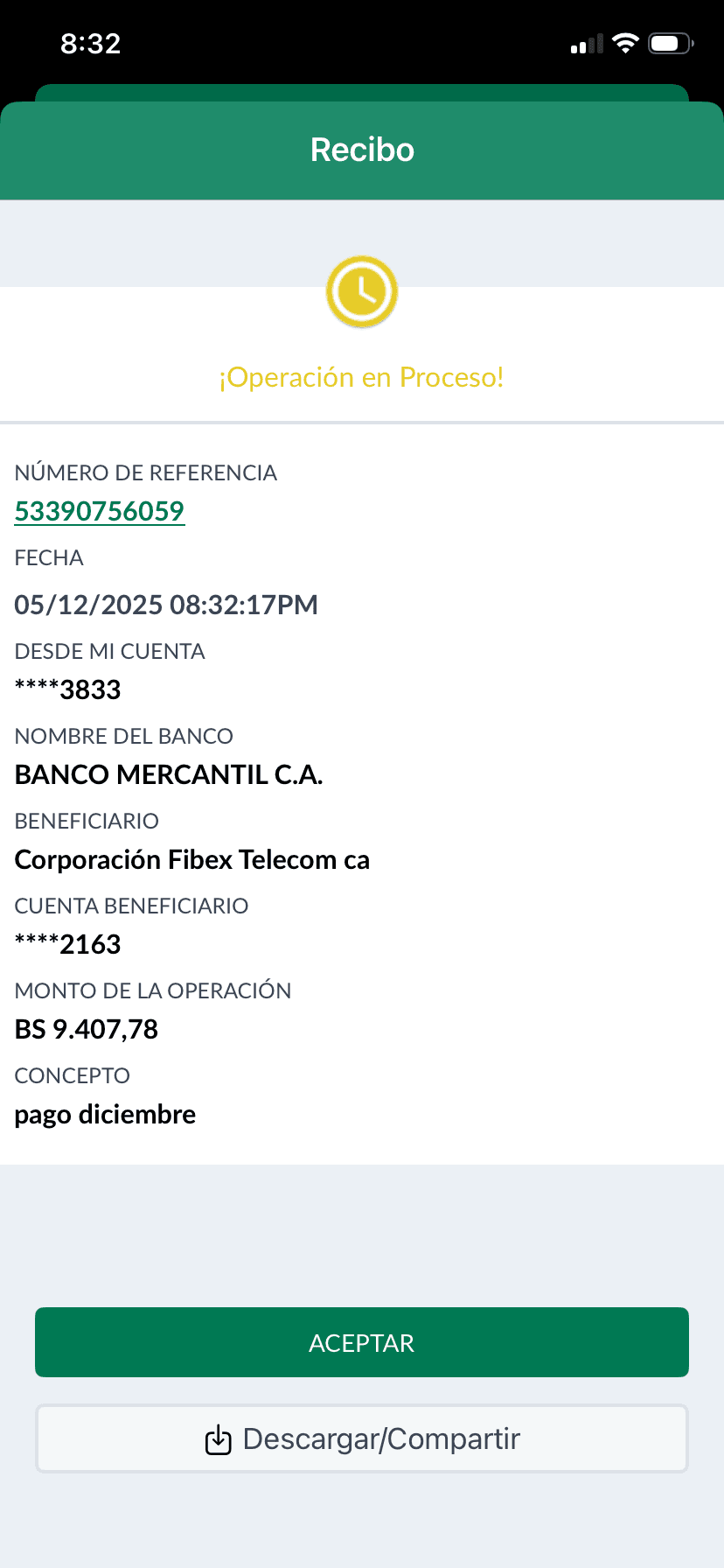Tap the Wi-Fi icon in status bar

pyautogui.click(x=625, y=43)
